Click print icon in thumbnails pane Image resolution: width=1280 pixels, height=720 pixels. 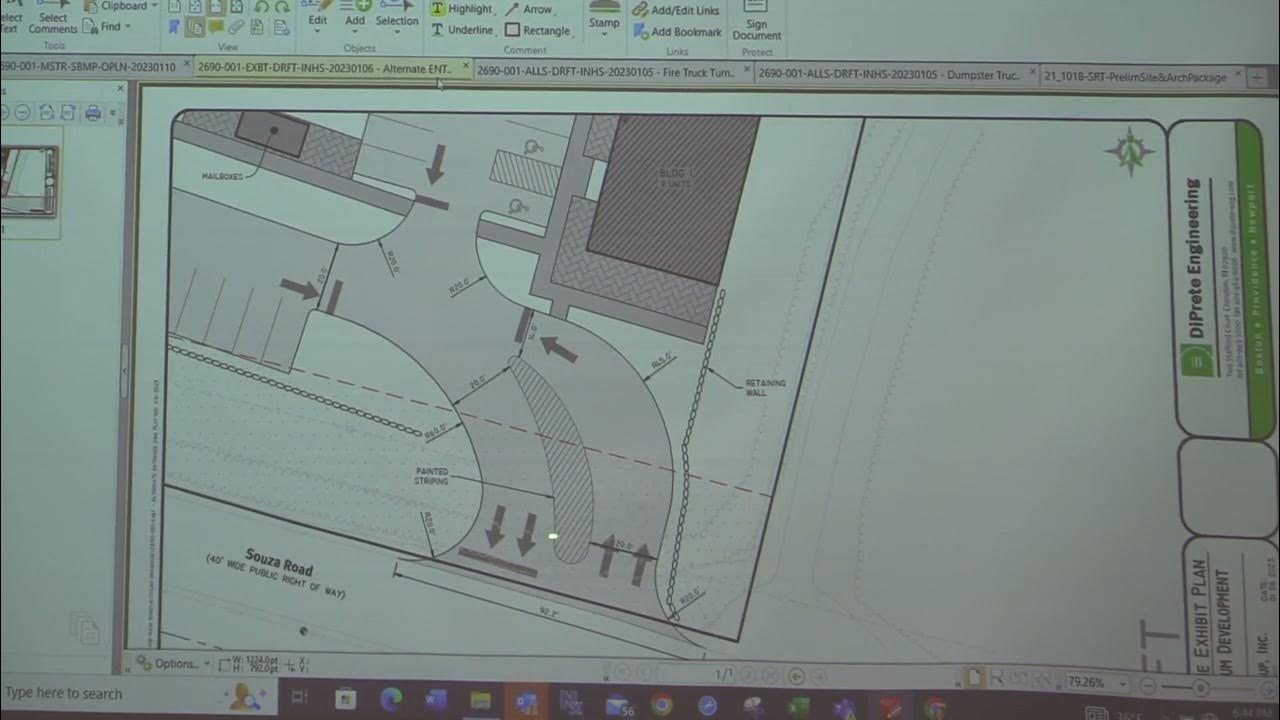93,113
